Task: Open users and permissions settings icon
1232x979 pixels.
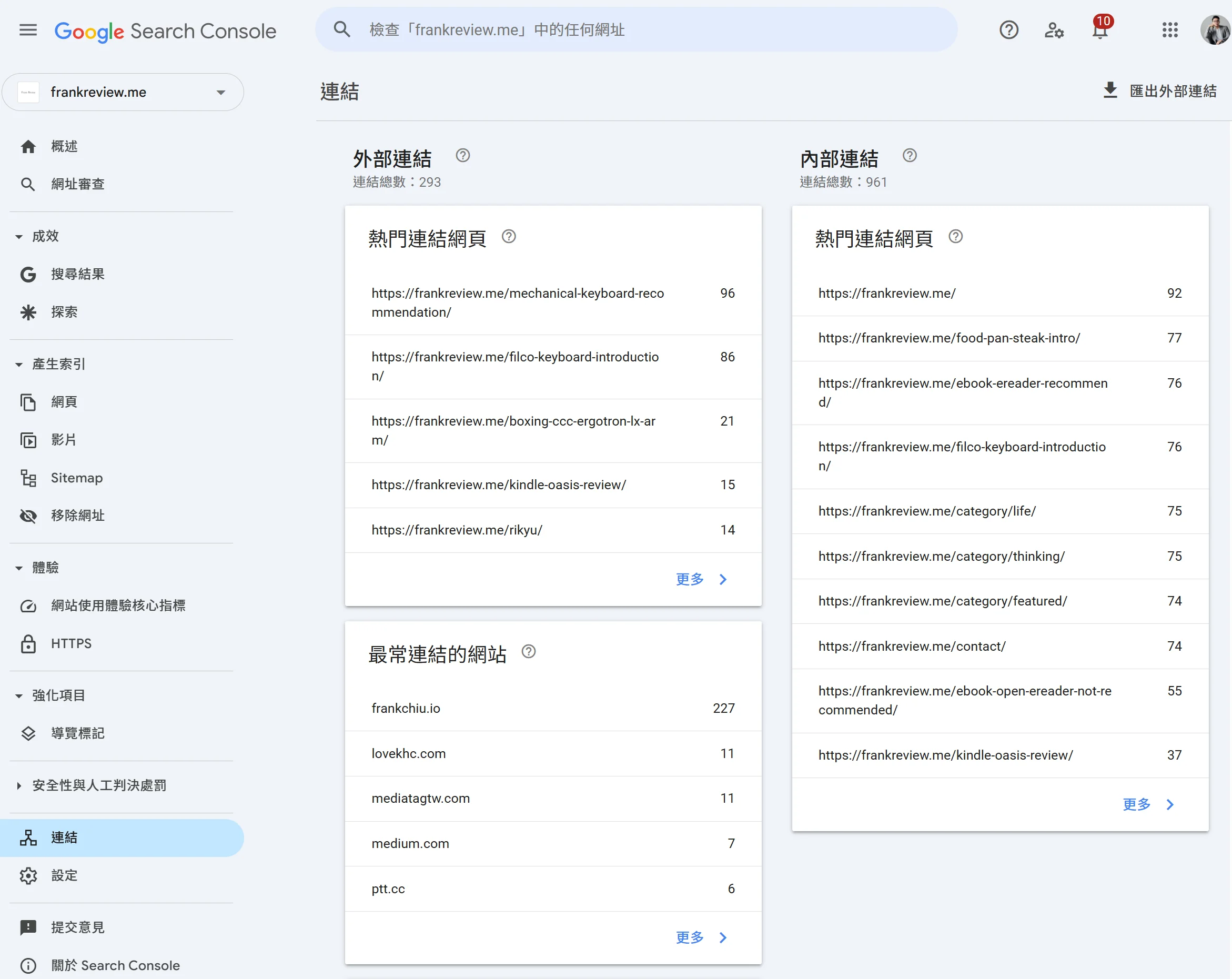Action: (1054, 31)
